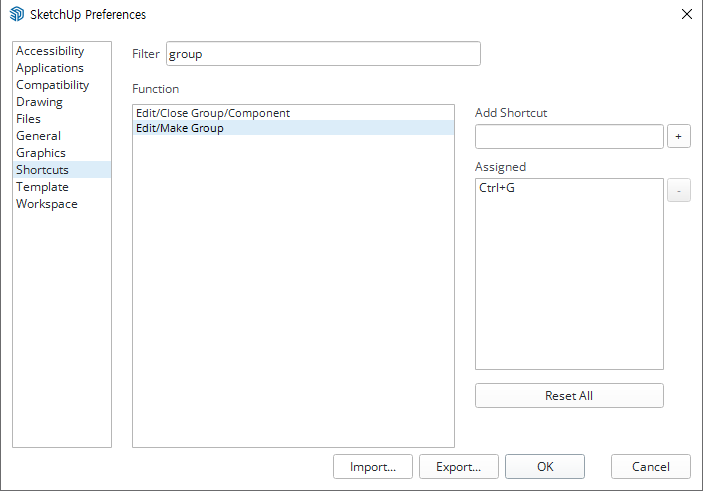Open the Compatibility preferences category
This screenshot has width=703, height=491.
62,85
